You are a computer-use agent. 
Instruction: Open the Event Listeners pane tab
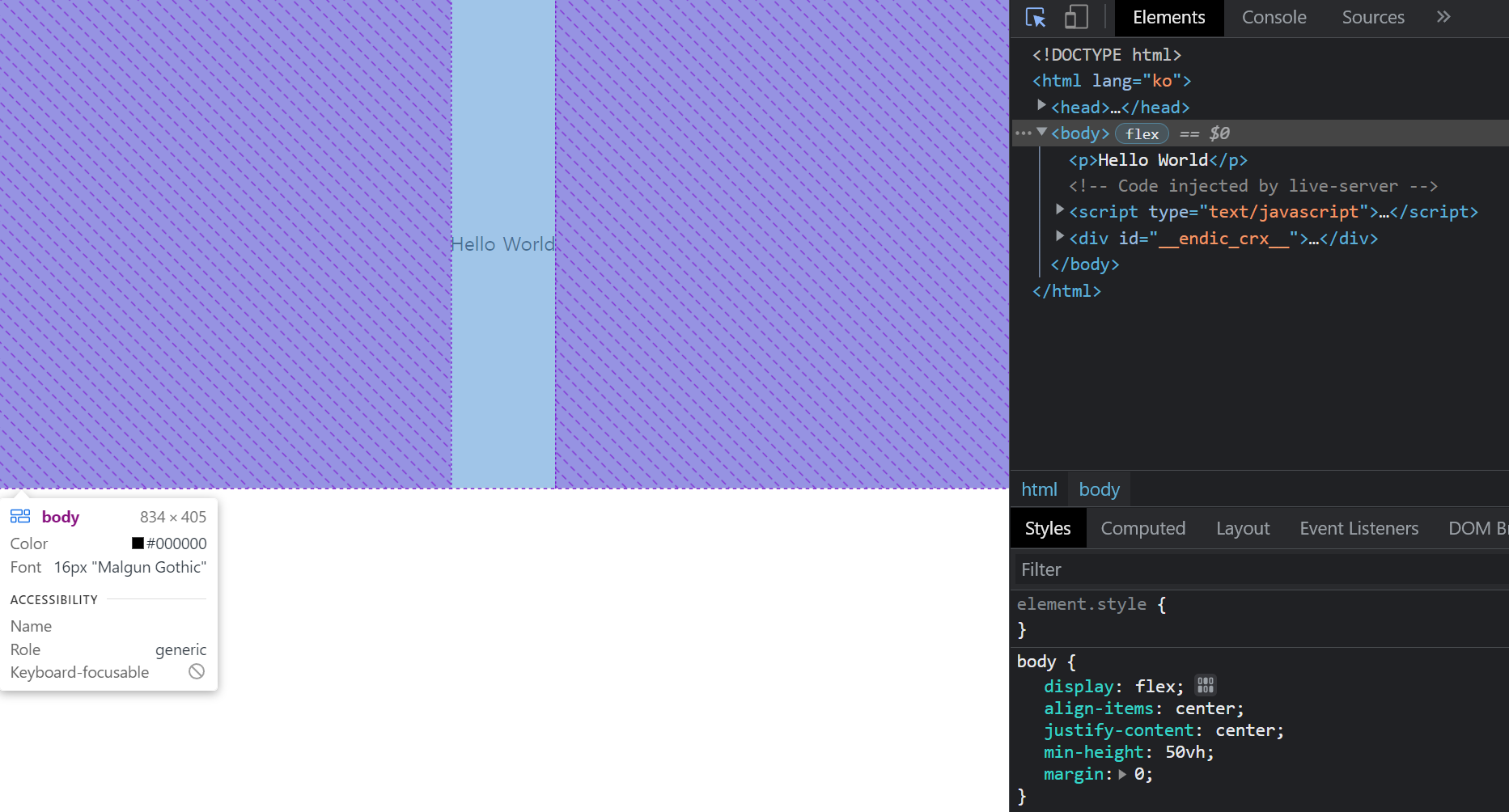pos(1359,528)
